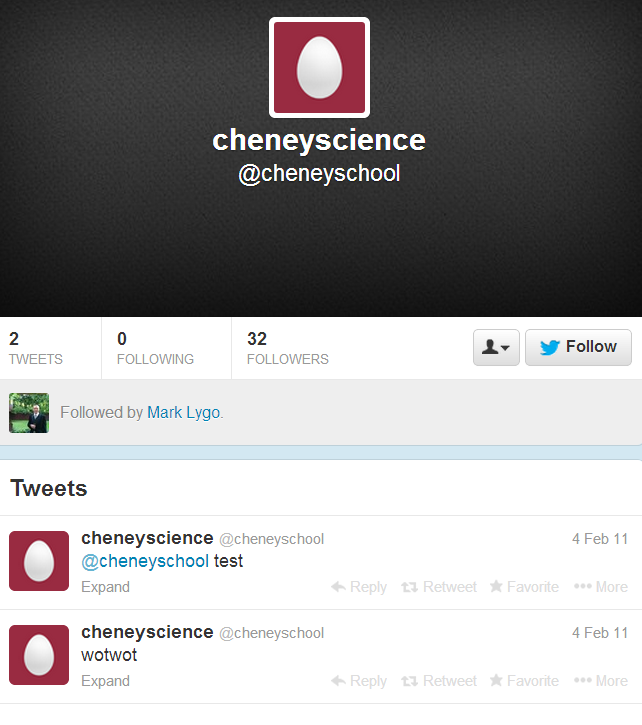Retweet the "@cheneyschool test" tweet
This screenshot has width=642, height=725.
point(438,587)
